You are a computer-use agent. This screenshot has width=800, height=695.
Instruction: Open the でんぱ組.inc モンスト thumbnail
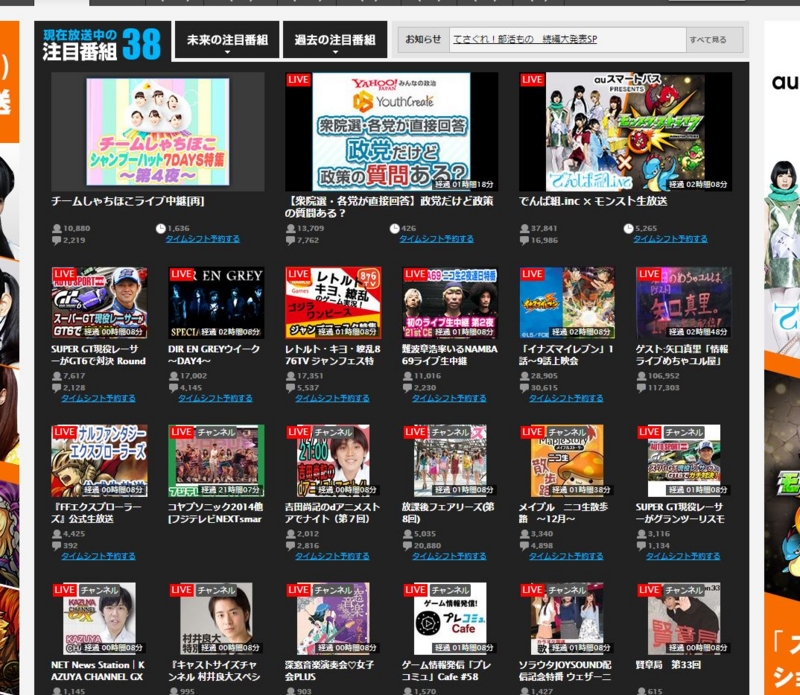point(626,132)
